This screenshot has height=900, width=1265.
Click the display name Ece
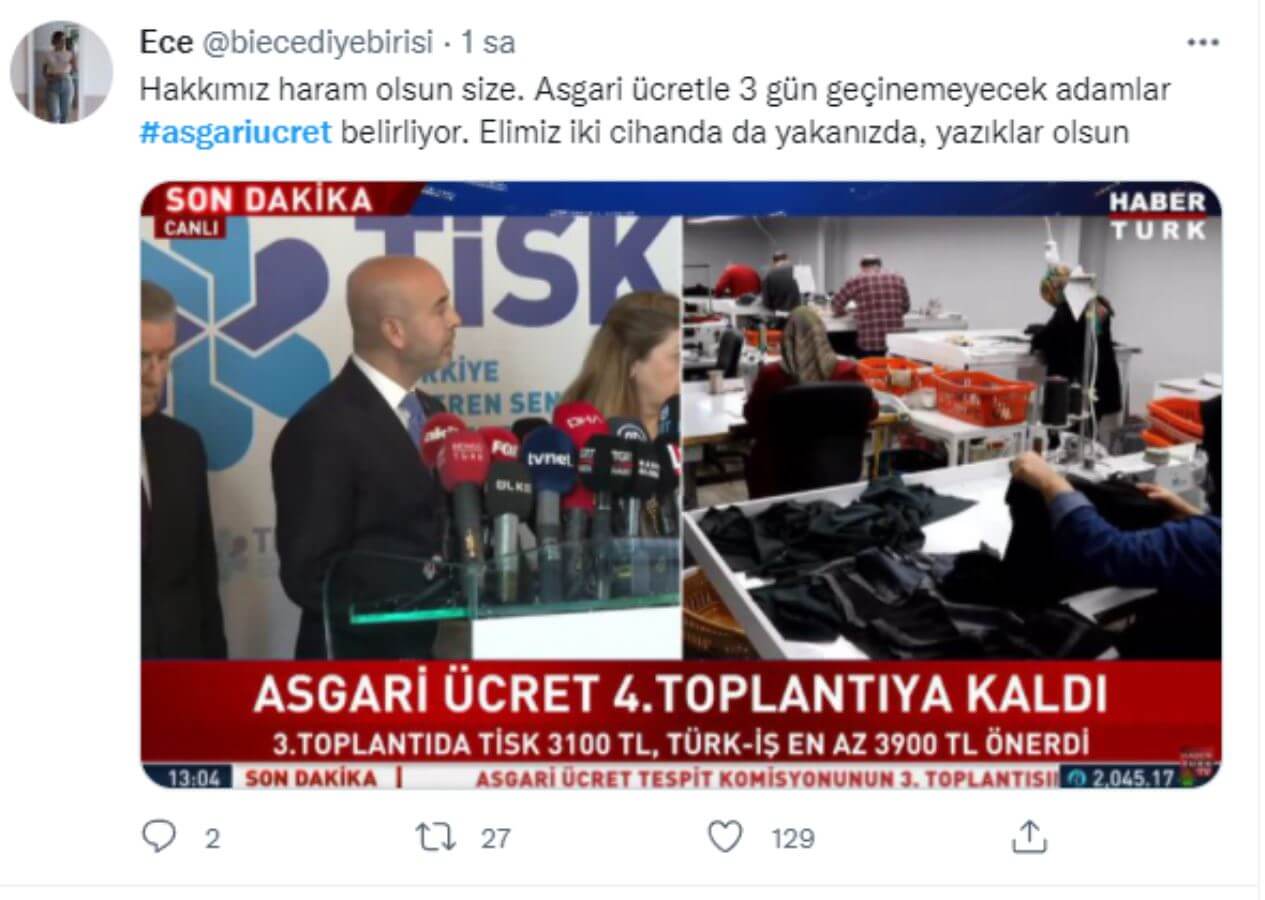pyautogui.click(x=166, y=43)
